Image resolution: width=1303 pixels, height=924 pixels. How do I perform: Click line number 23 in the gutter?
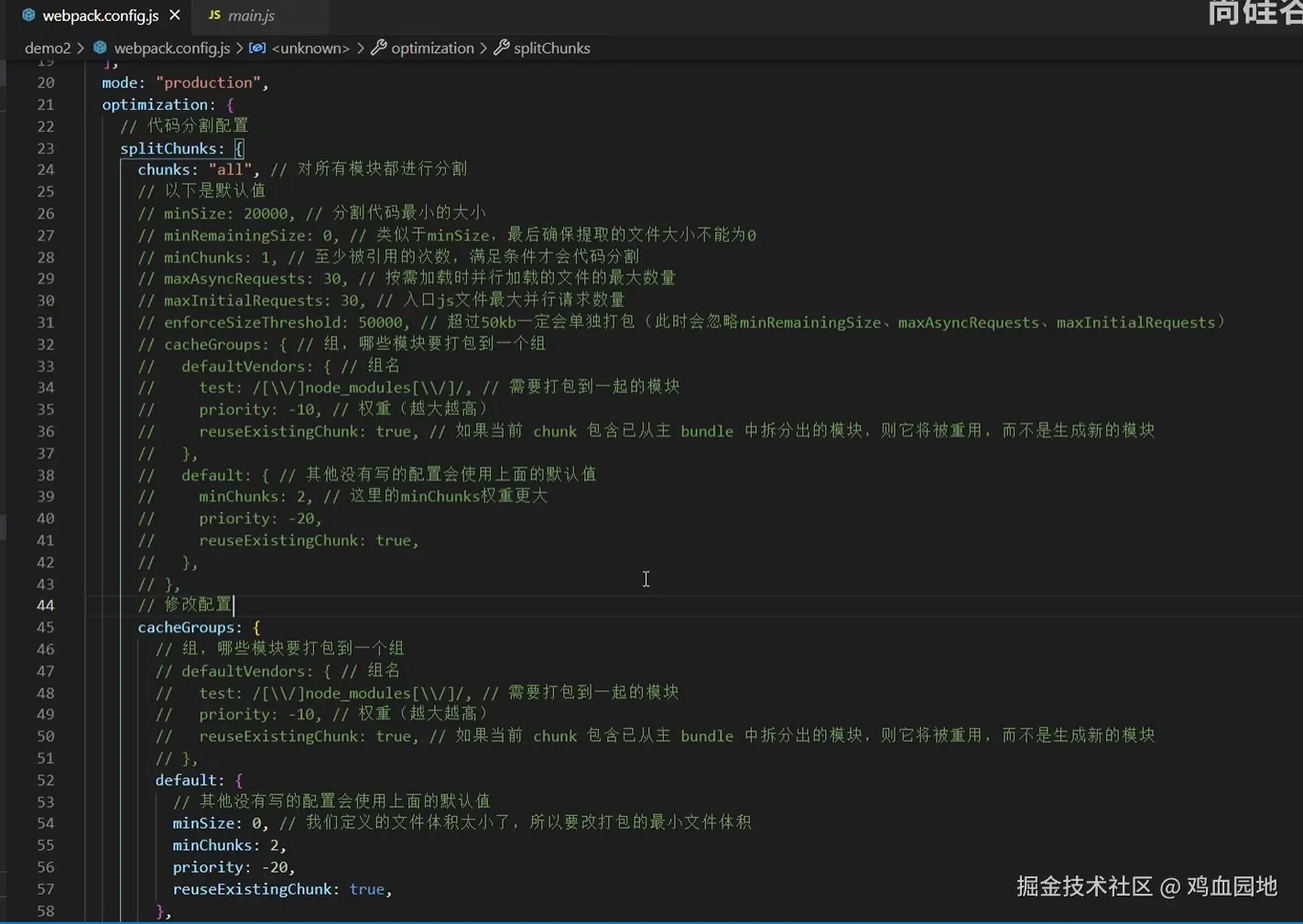click(46, 148)
